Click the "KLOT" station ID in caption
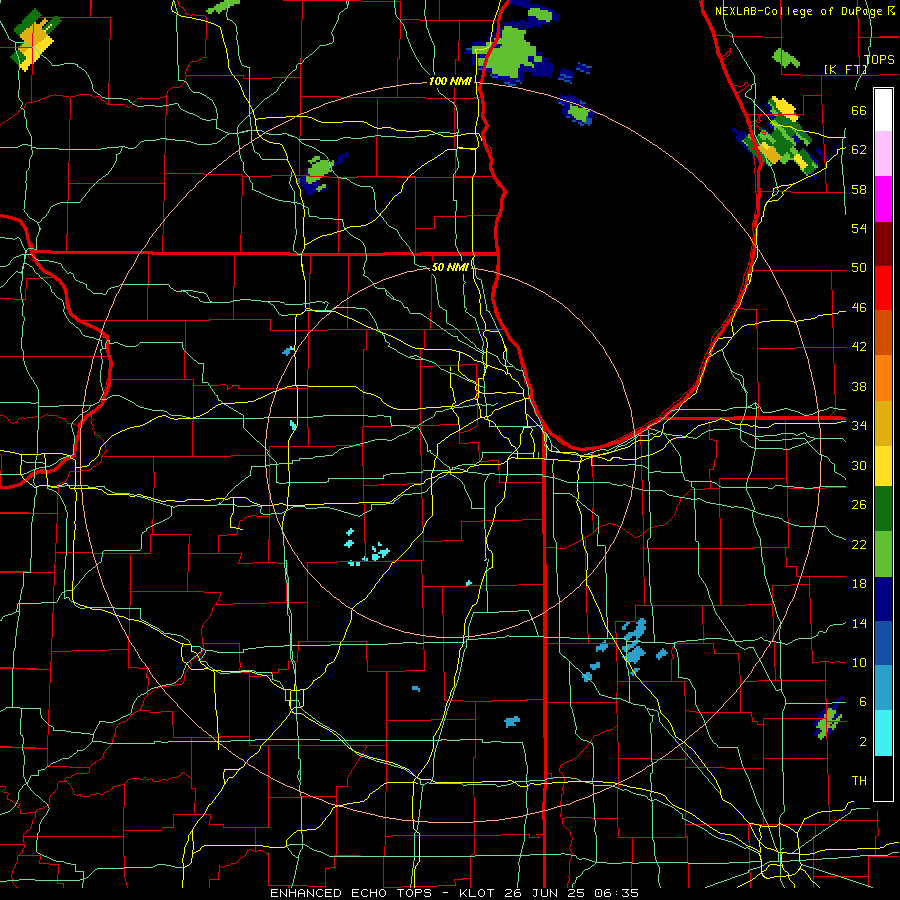 pos(477,893)
